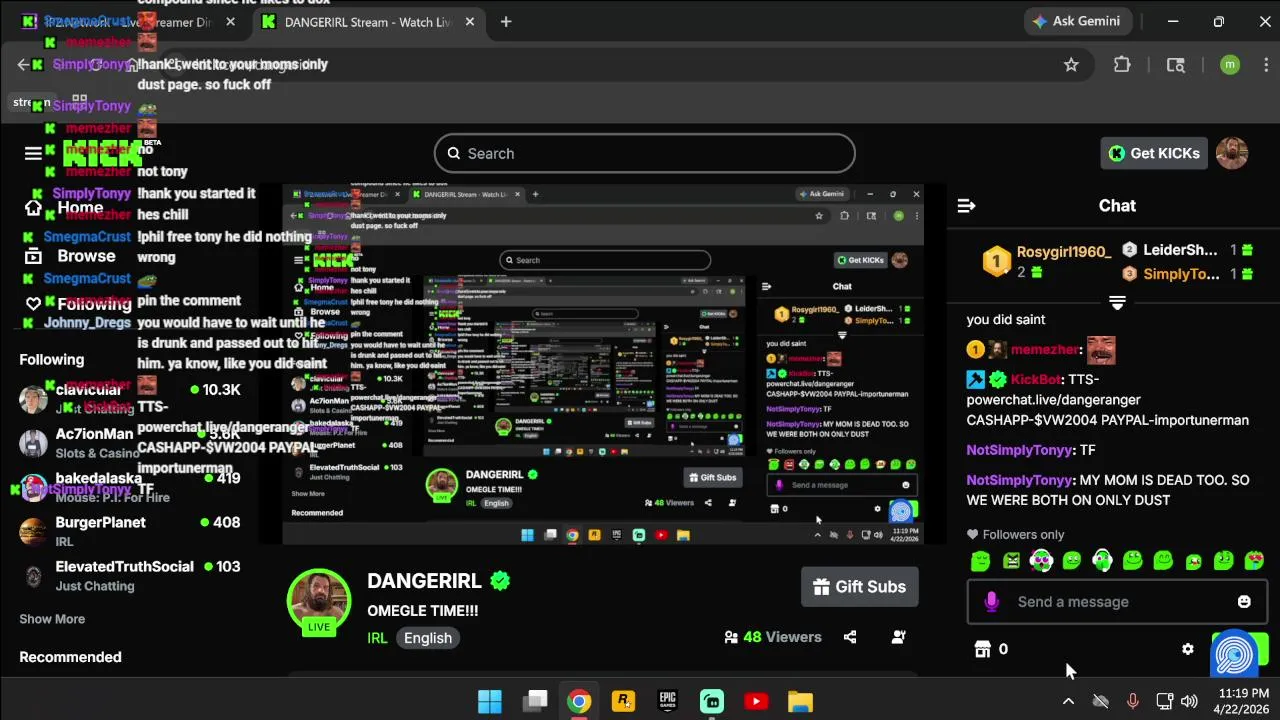Image resolution: width=1280 pixels, height=720 pixels.
Task: Click DANGERIRL verified badge
Action: pos(500,581)
